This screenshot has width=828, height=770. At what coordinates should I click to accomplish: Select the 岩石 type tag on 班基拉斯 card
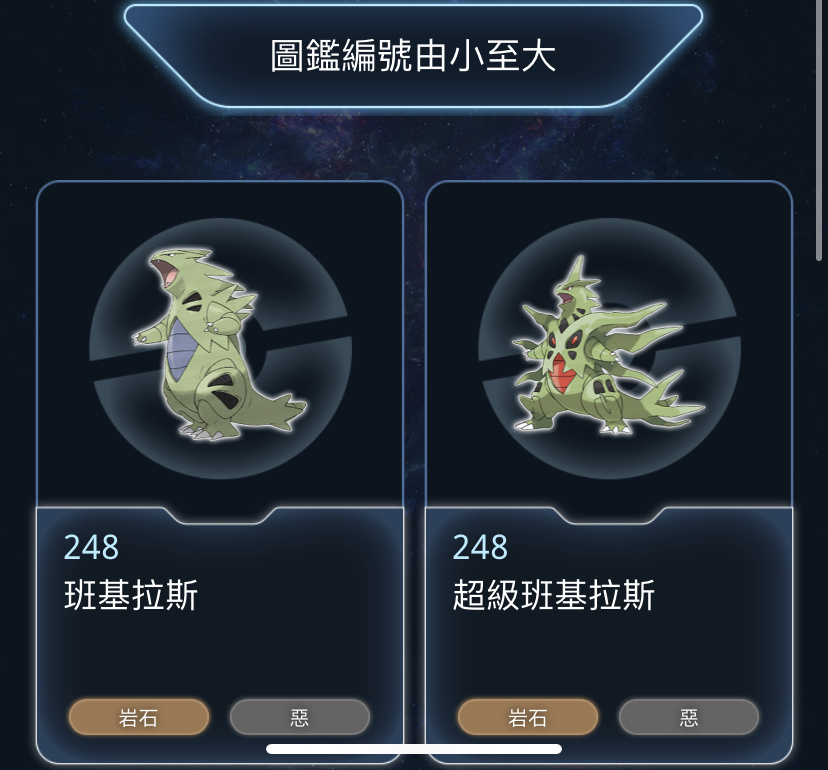coord(139,717)
